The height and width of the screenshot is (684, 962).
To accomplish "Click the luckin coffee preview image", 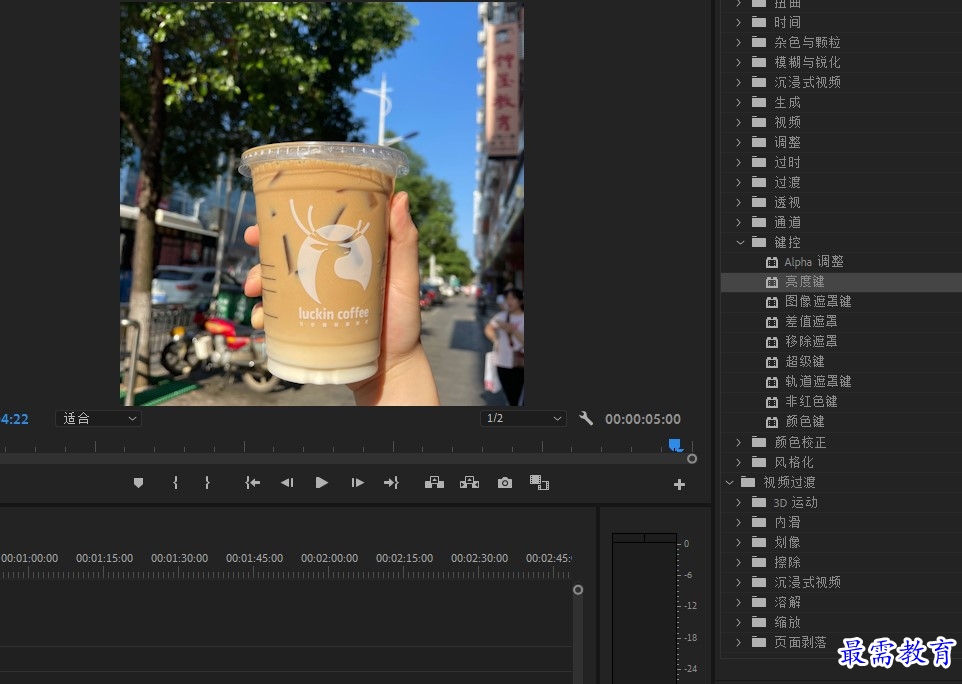I will coord(321,204).
